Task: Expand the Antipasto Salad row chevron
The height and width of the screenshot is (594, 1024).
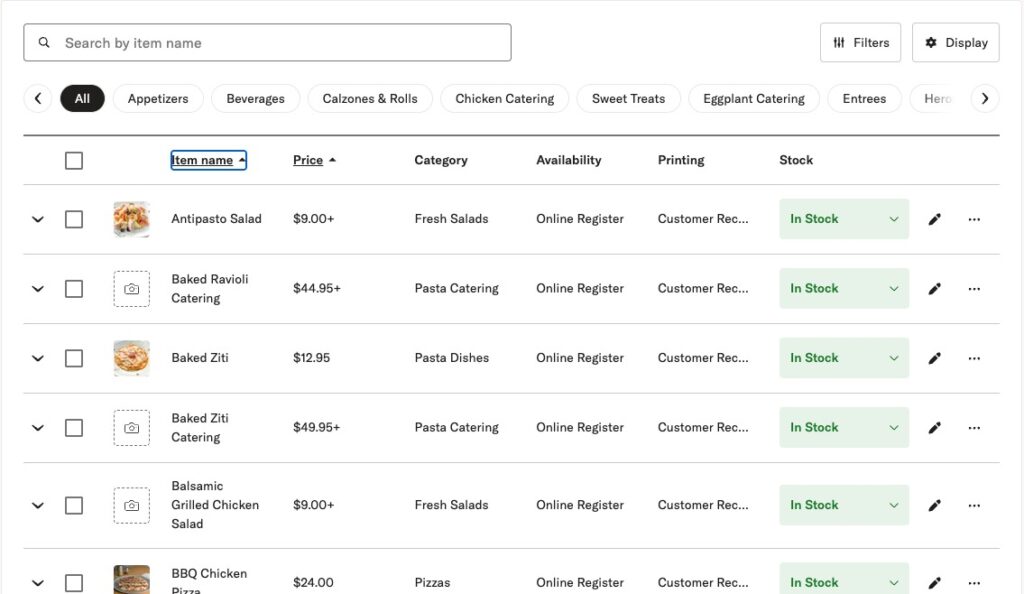Action: click(x=38, y=219)
